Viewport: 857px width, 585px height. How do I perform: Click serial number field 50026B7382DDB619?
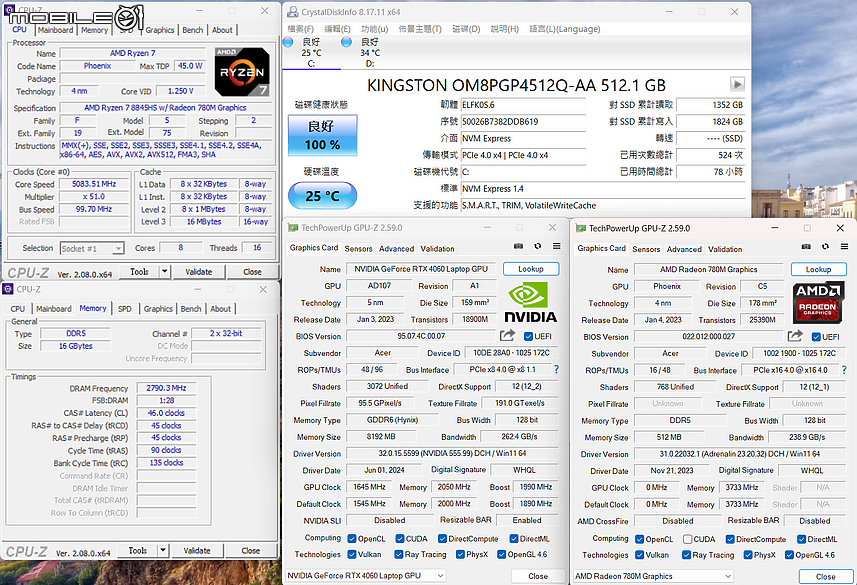523,121
